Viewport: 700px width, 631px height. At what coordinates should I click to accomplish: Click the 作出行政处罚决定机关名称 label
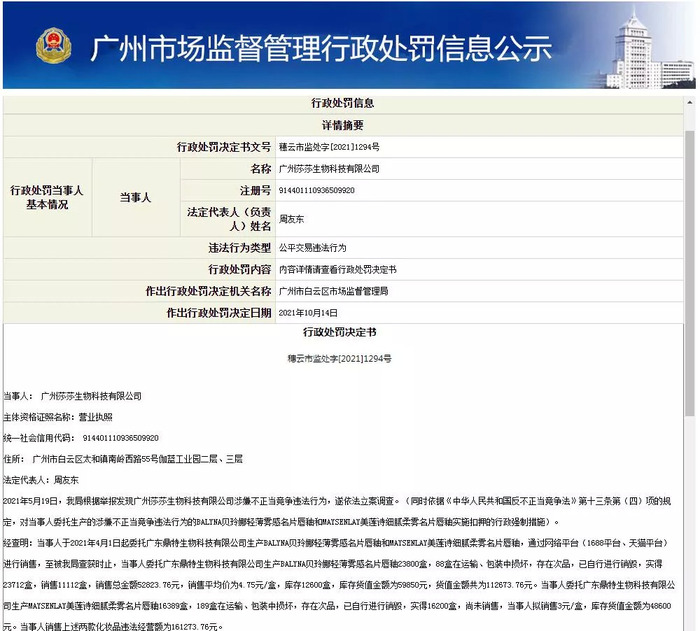208,292
